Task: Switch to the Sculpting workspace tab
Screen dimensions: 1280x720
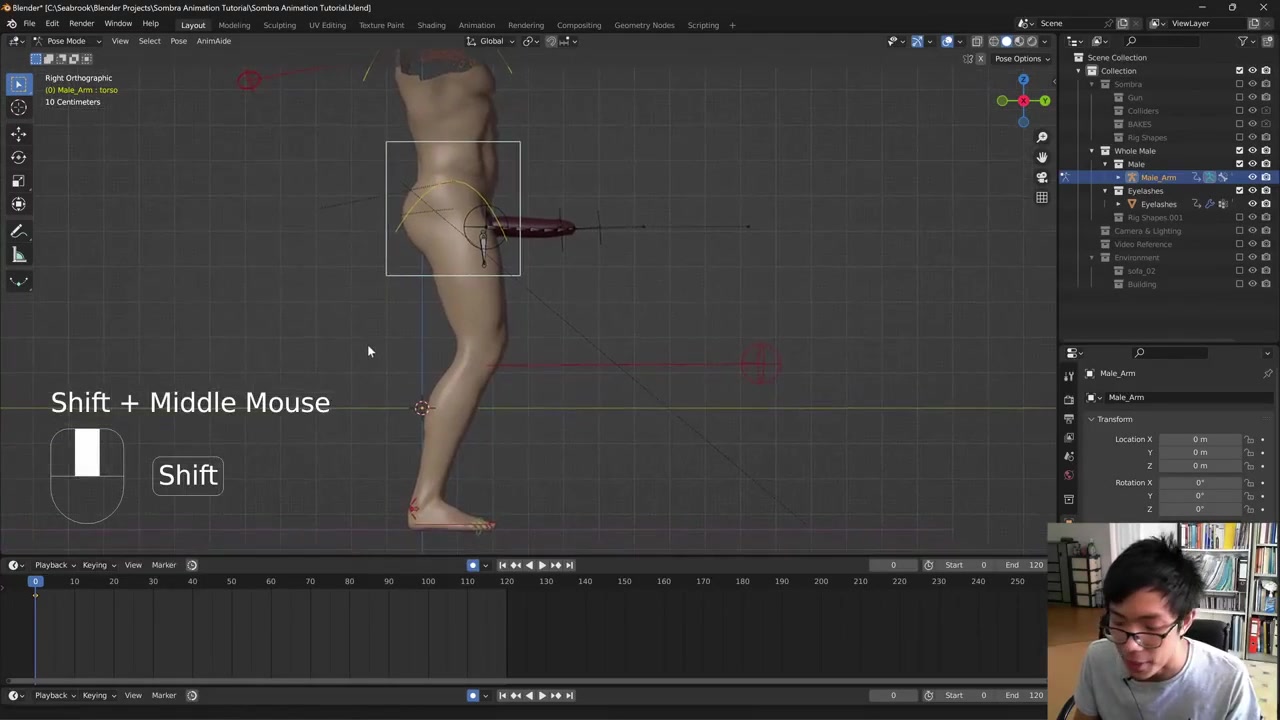Action: point(279,25)
